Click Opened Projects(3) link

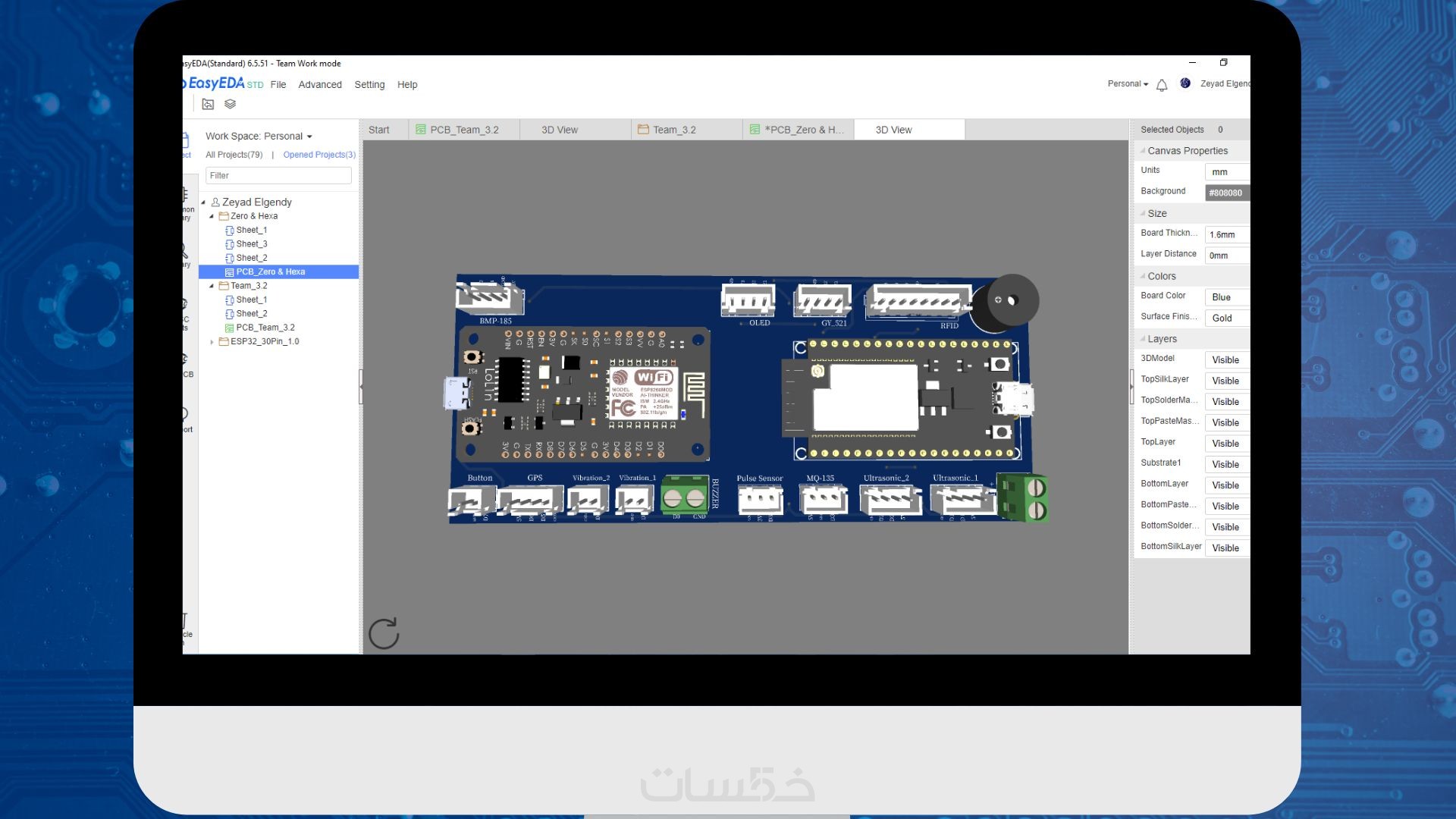[319, 155]
